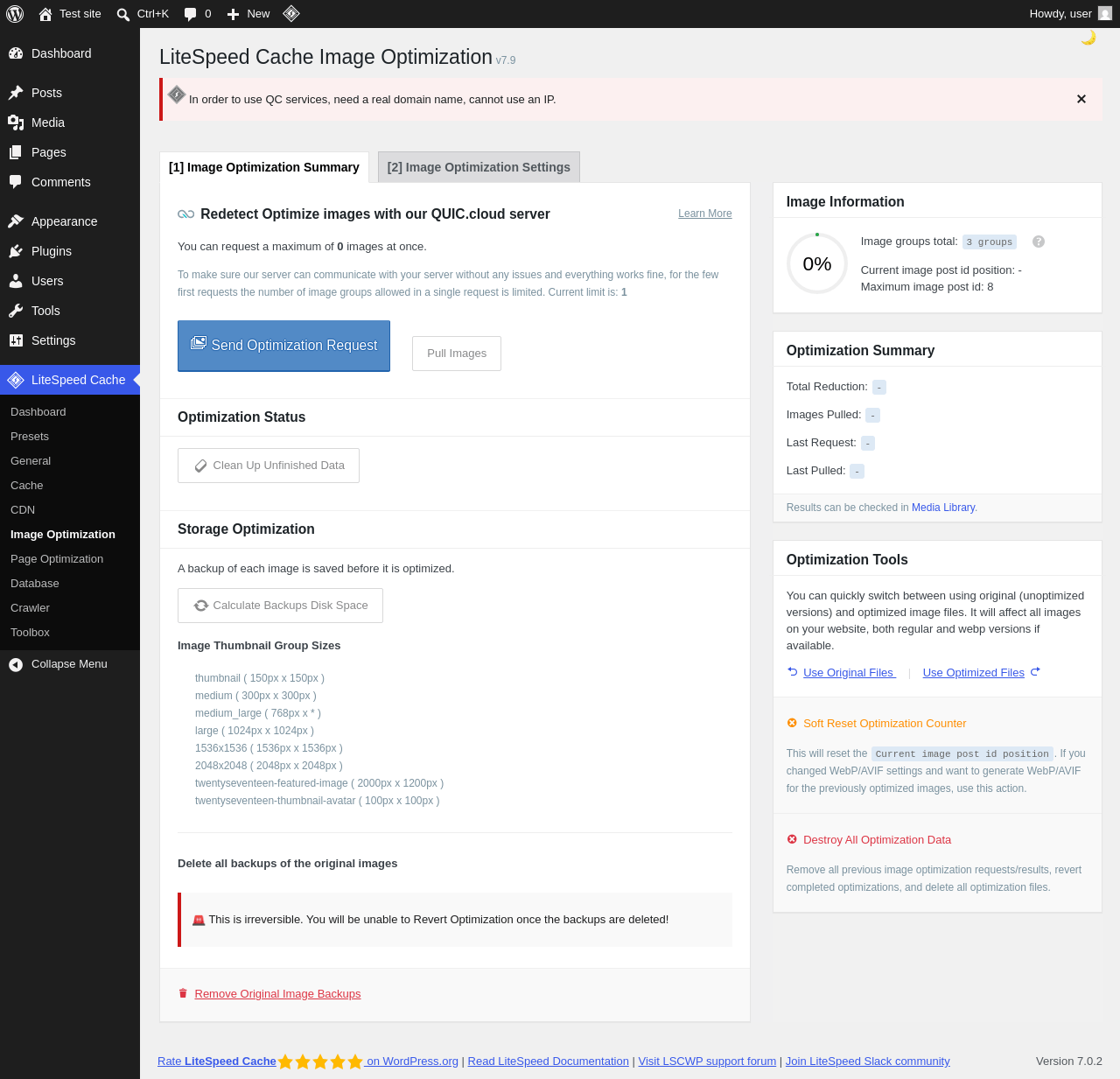Viewport: 1120px width, 1079px height.
Task: Open Read LiteSpeed Documentation link
Action: [549, 1061]
